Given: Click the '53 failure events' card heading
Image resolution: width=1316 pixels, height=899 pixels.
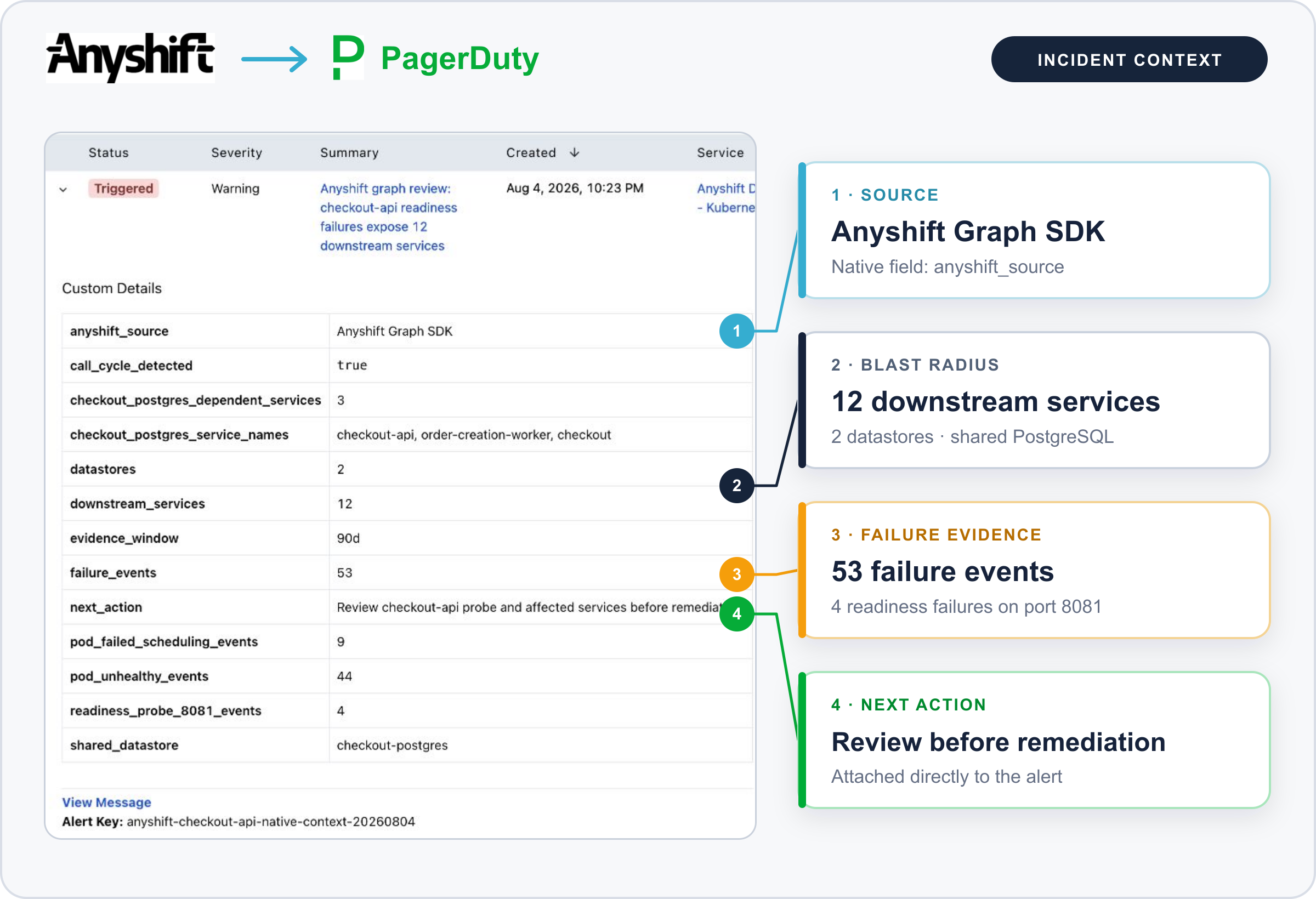Looking at the screenshot, I should click(943, 572).
